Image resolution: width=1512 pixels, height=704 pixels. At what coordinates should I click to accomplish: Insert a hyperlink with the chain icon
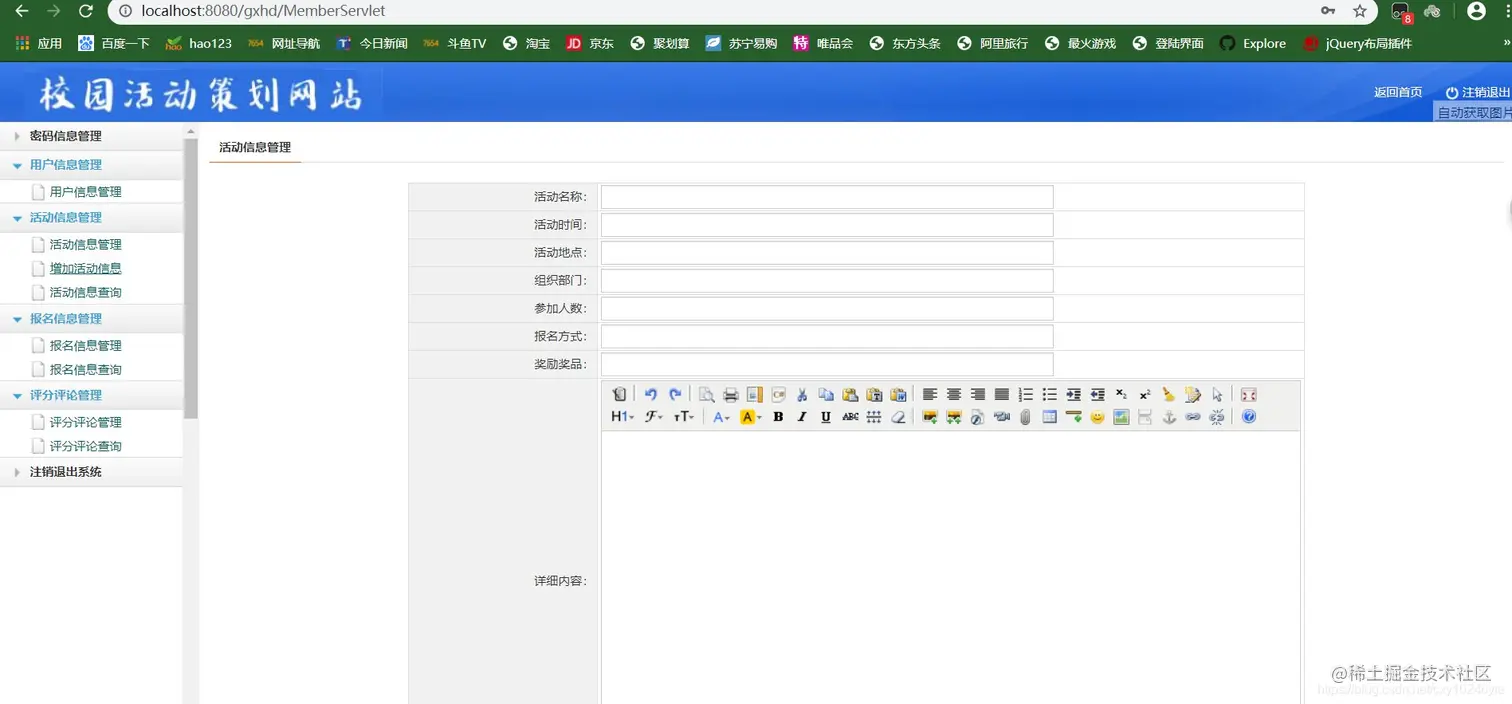tap(1193, 417)
